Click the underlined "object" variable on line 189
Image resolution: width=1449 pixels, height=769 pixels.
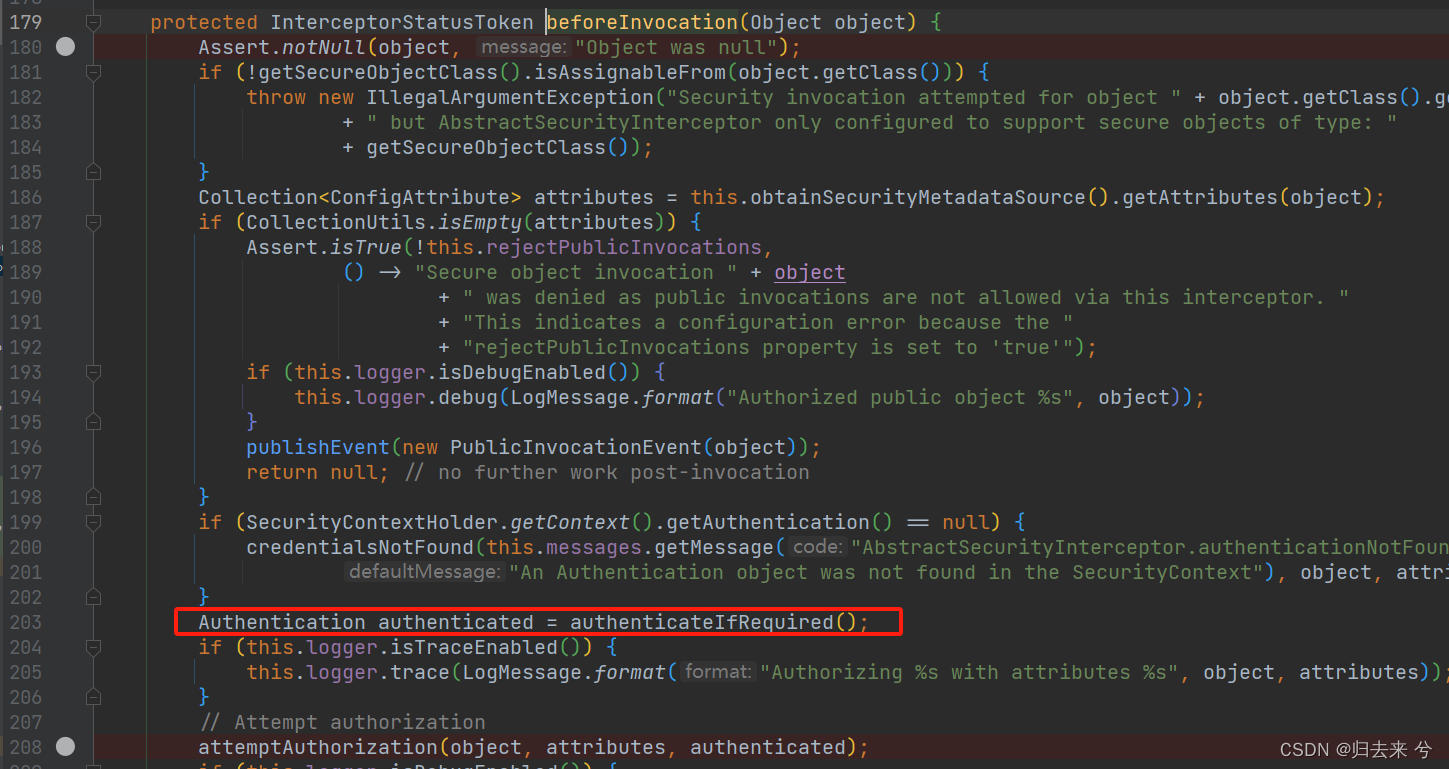pos(809,272)
